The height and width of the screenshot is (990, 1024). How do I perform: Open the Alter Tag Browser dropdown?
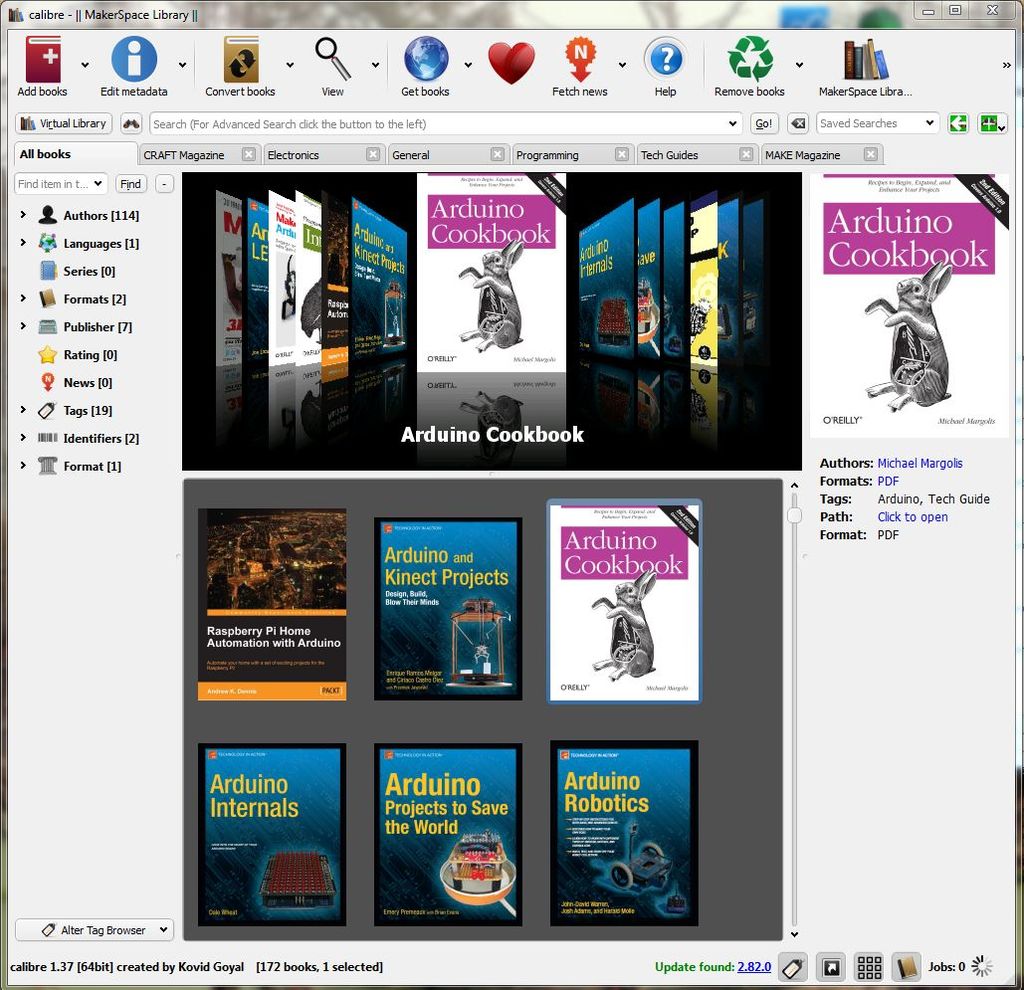[x=95, y=930]
